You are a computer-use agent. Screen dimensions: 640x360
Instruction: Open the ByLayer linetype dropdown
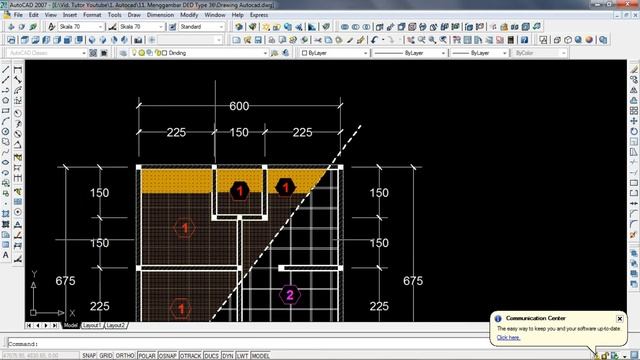point(443,53)
